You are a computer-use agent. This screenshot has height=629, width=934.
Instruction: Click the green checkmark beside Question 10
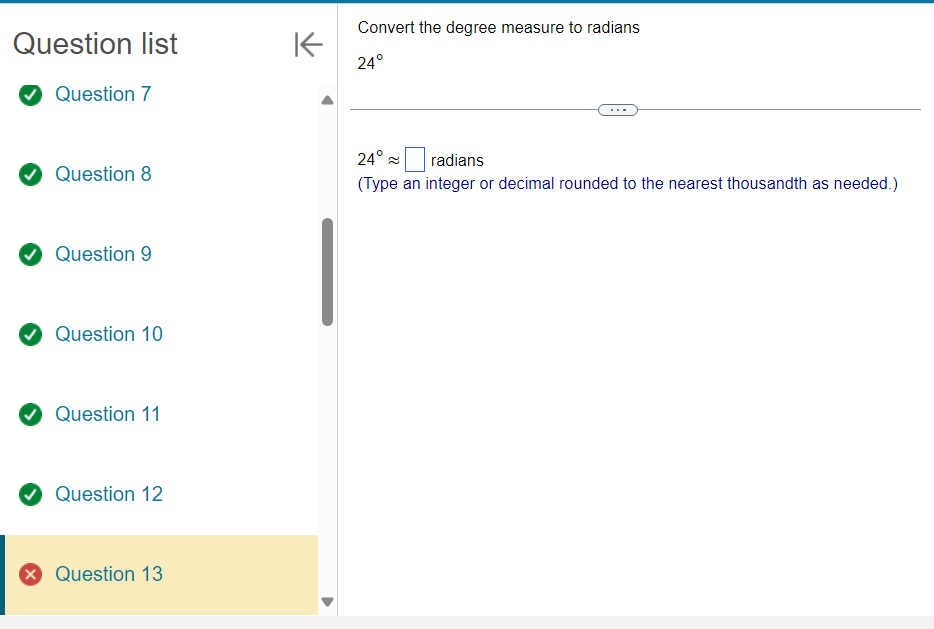pos(31,335)
